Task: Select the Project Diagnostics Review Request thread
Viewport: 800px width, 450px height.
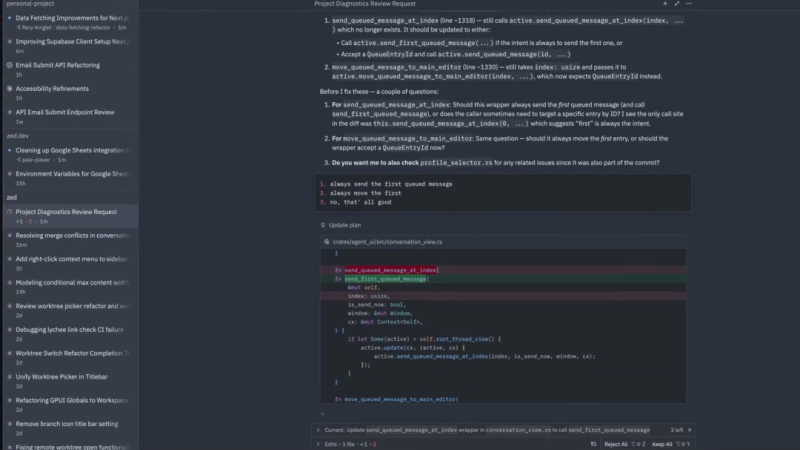Action: (70, 216)
